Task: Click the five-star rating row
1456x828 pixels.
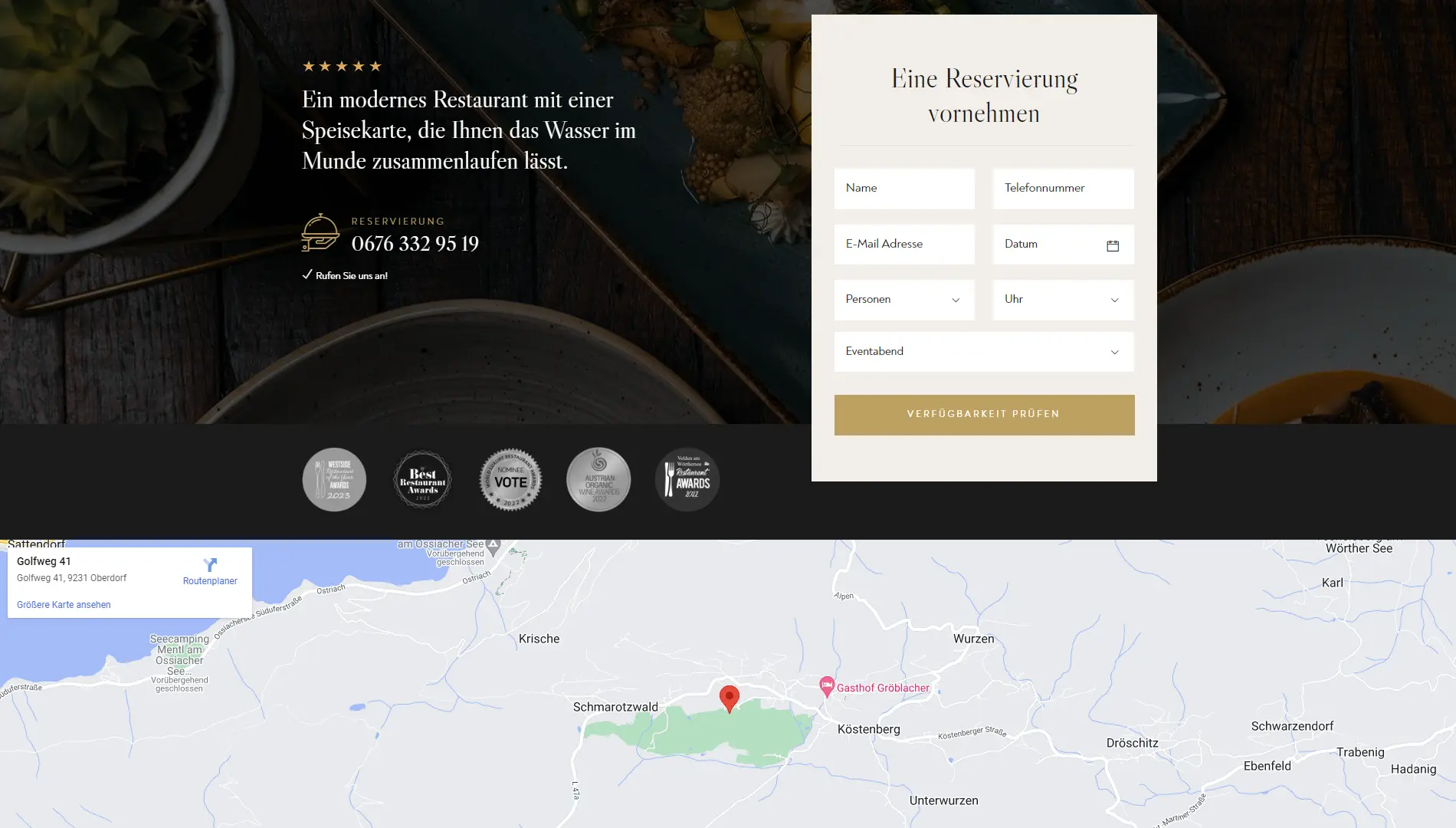Action: coord(342,67)
